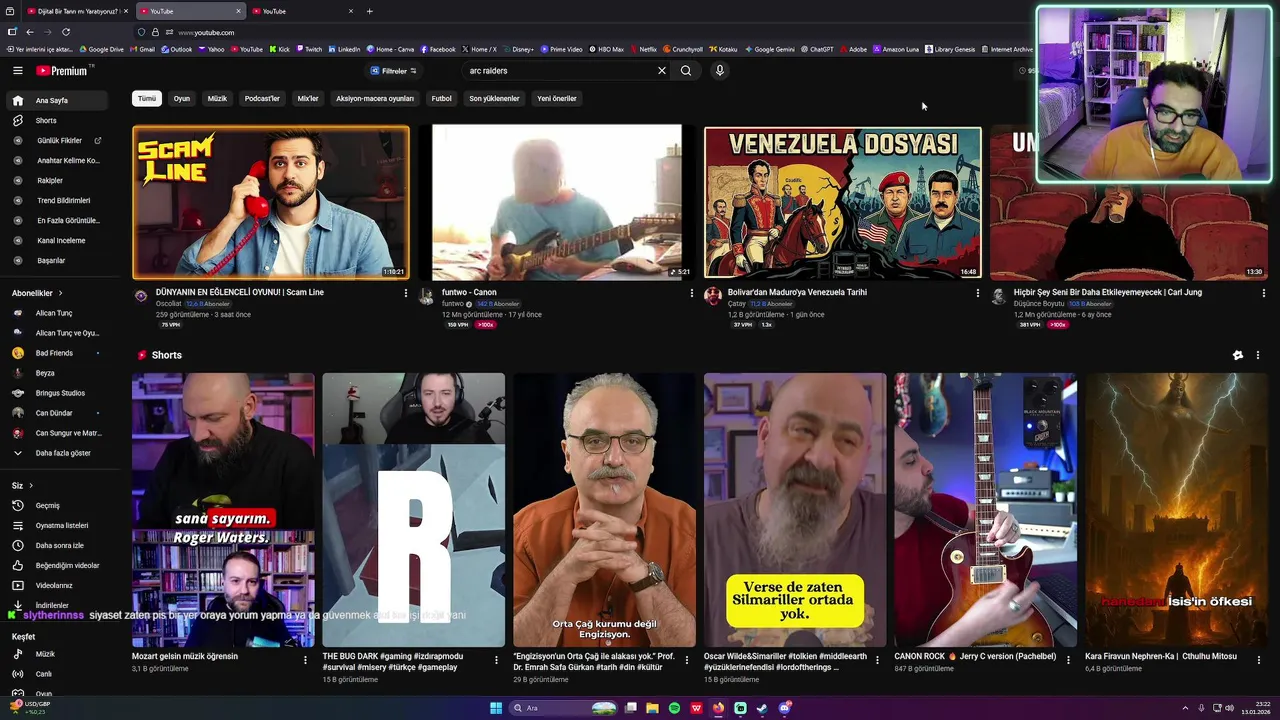Open more options for Venezuela Tarihi video
This screenshot has height=720, width=1280.
[977, 293]
